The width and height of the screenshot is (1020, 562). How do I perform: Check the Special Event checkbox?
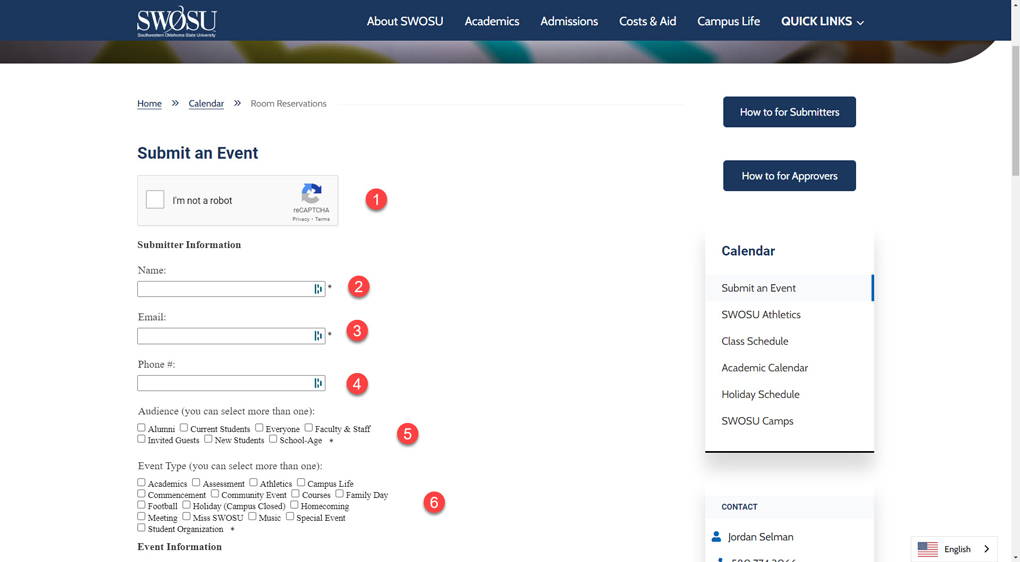(x=290, y=516)
